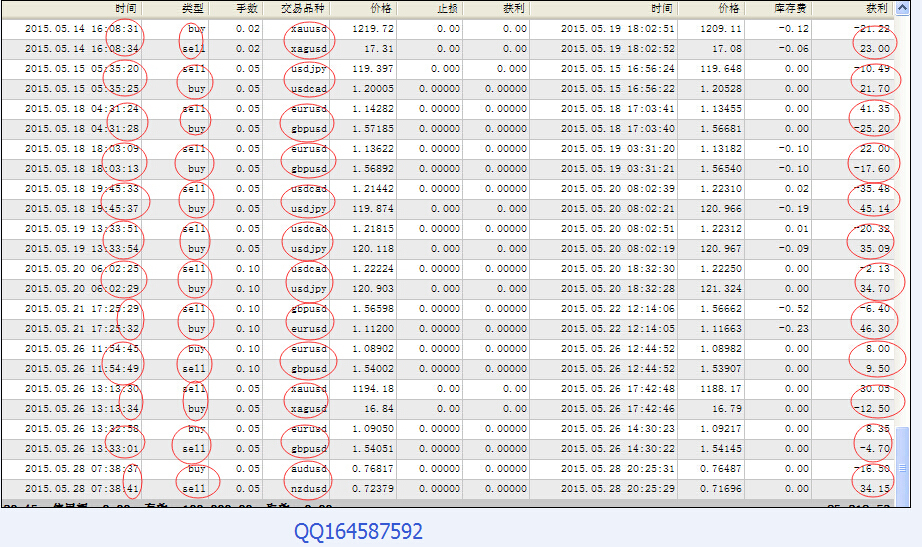Select open time 2015.05.20 06:02:25

(82, 269)
